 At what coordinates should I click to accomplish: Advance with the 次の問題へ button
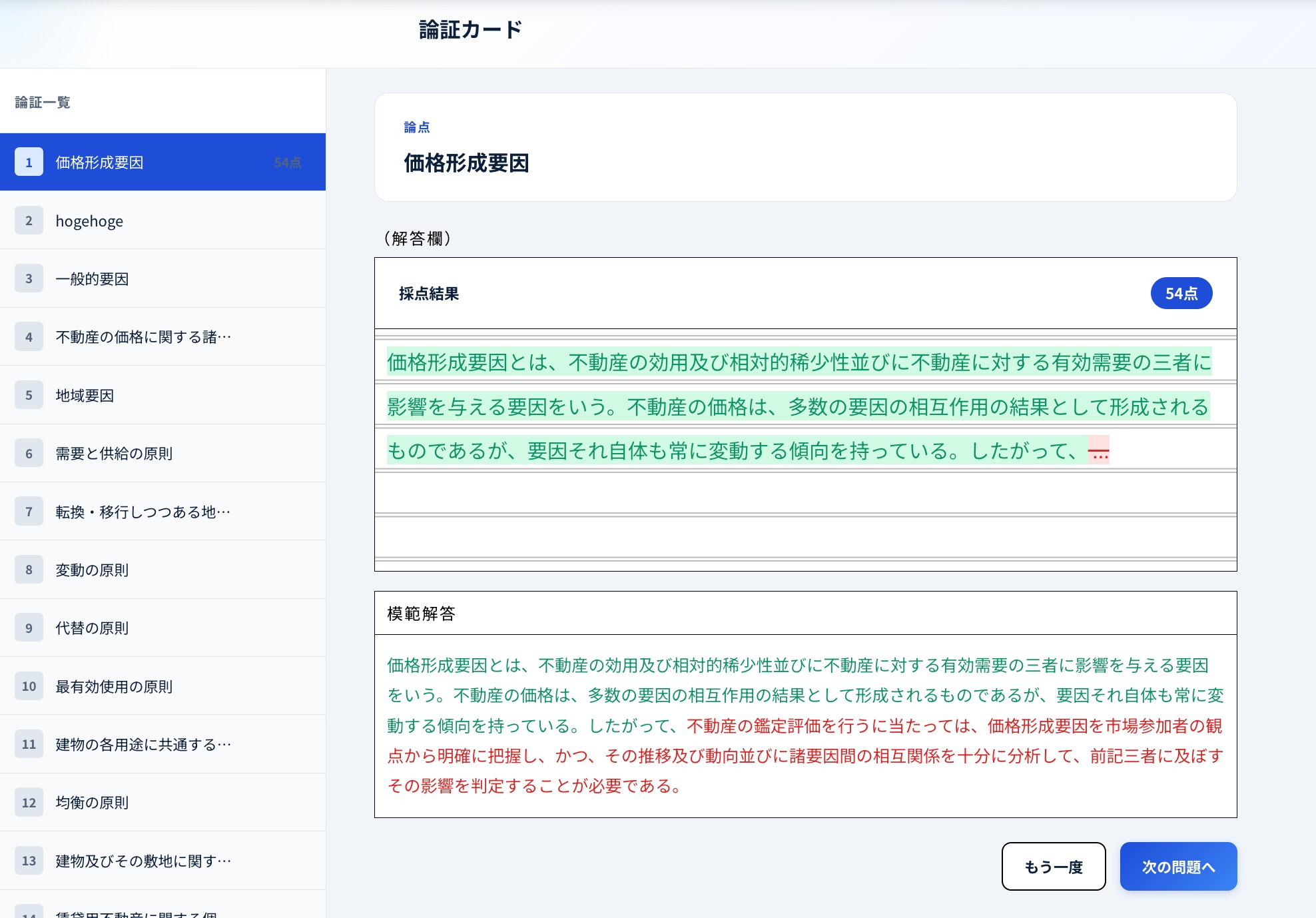point(1178,866)
